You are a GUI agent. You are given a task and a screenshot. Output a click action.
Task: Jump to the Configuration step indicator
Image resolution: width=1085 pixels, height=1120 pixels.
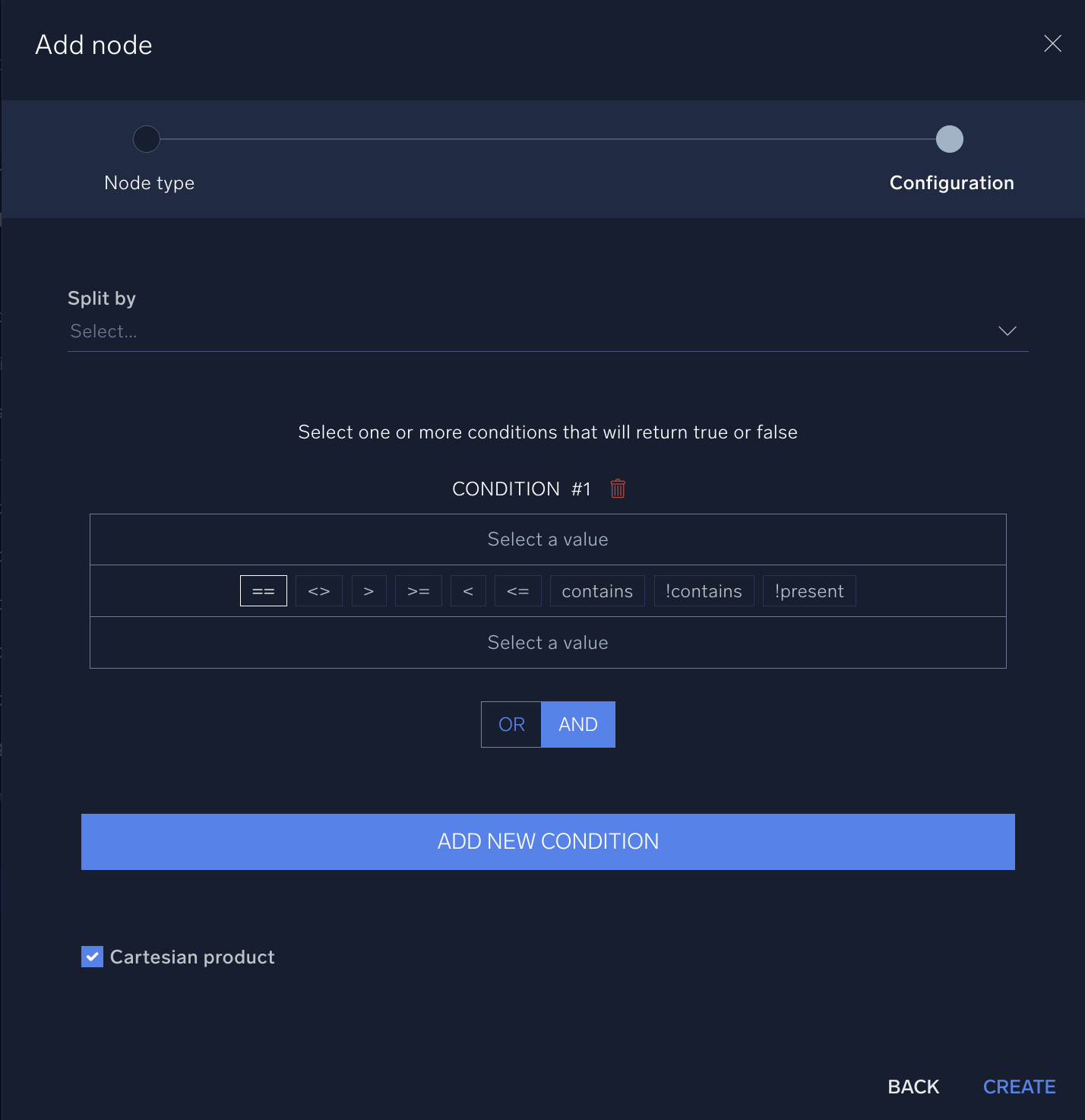point(949,139)
